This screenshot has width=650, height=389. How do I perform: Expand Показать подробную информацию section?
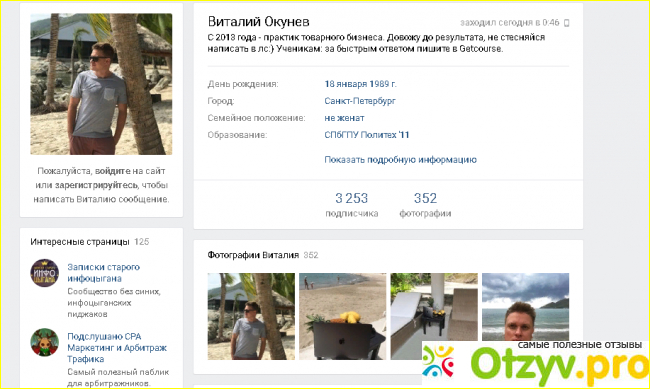tap(400, 160)
